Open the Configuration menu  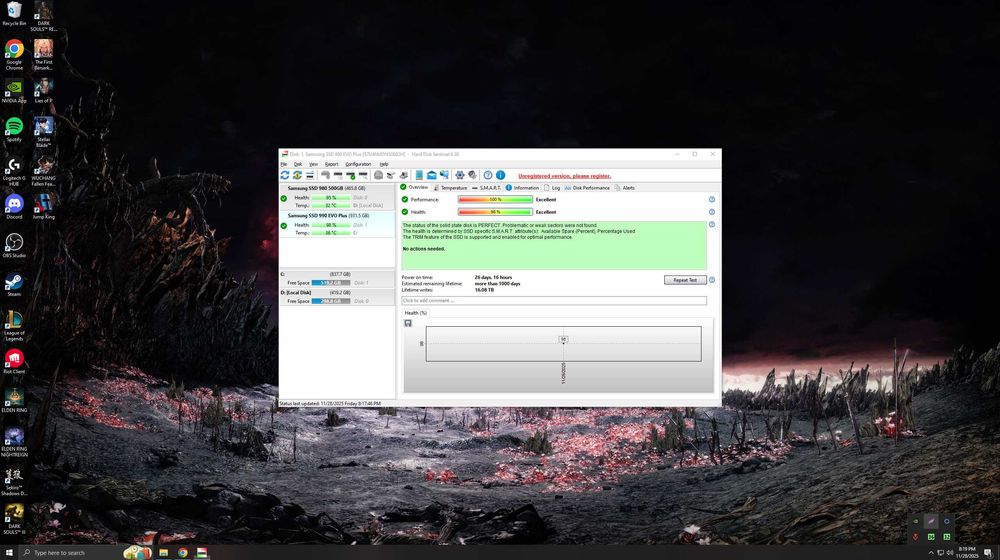pyautogui.click(x=358, y=164)
